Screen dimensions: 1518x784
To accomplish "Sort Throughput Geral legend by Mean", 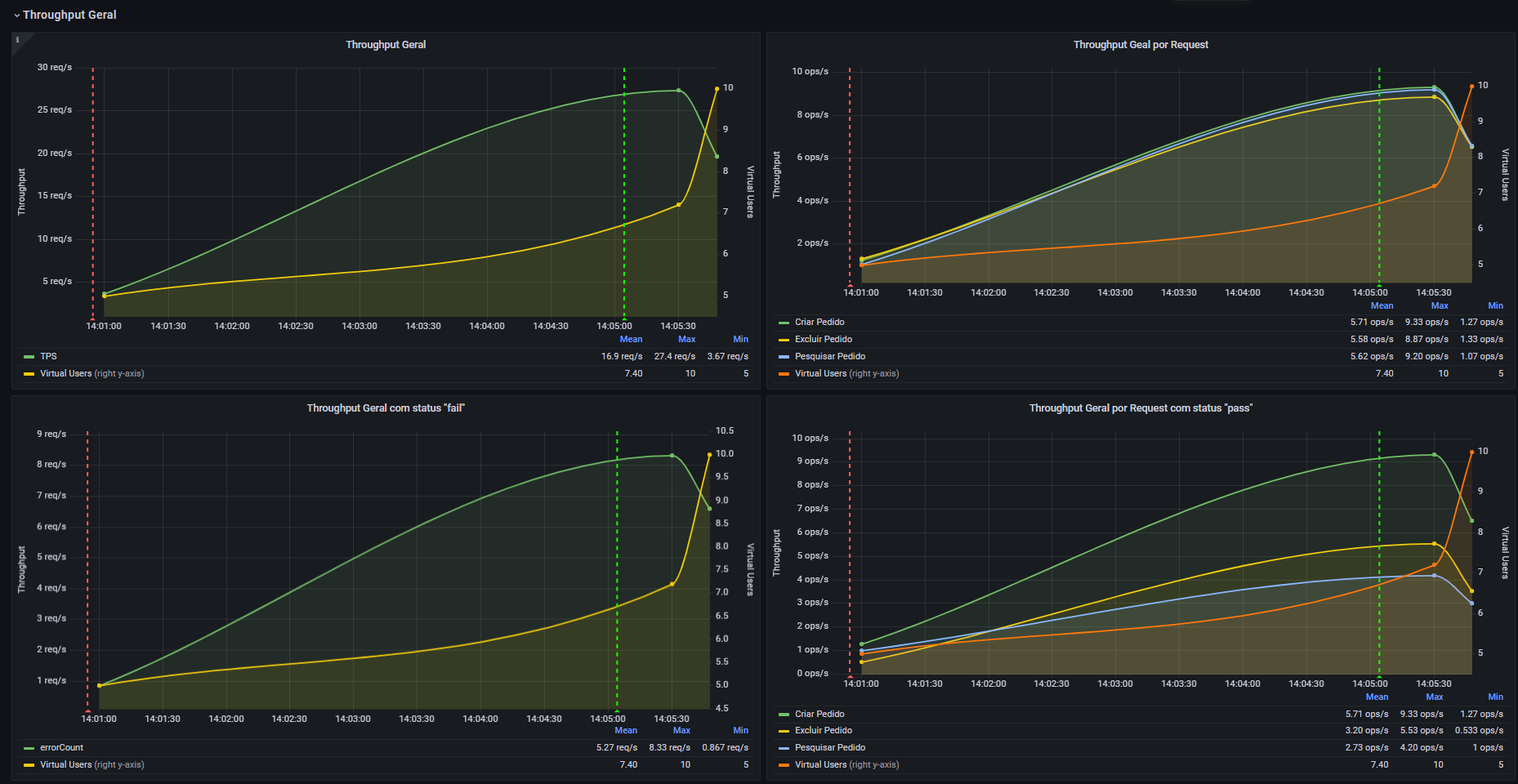I will [x=631, y=339].
